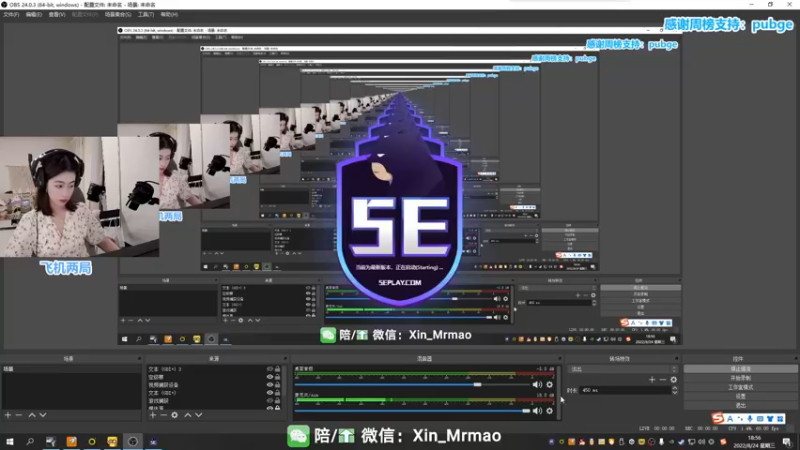Undock the audio mixer panel via header icon
This screenshot has height=450, width=800.
560,359
